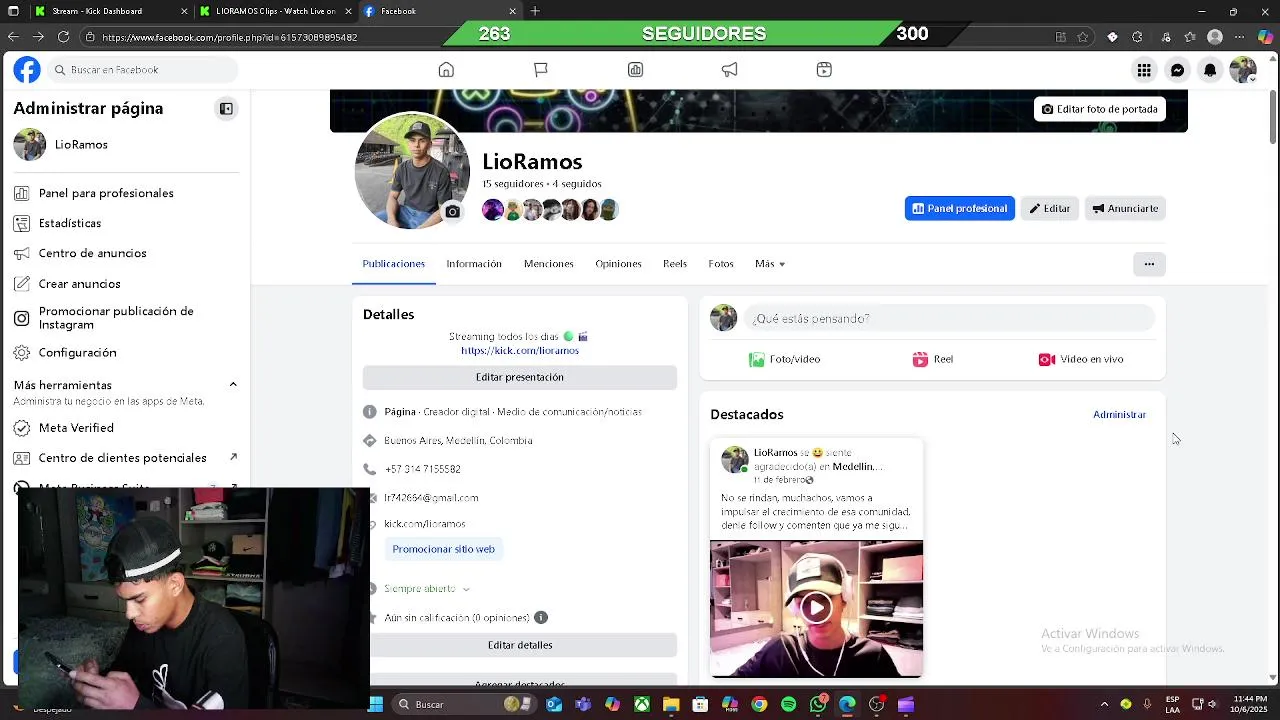Open the kick.com/lioramos link in presentación

pyautogui.click(x=520, y=351)
